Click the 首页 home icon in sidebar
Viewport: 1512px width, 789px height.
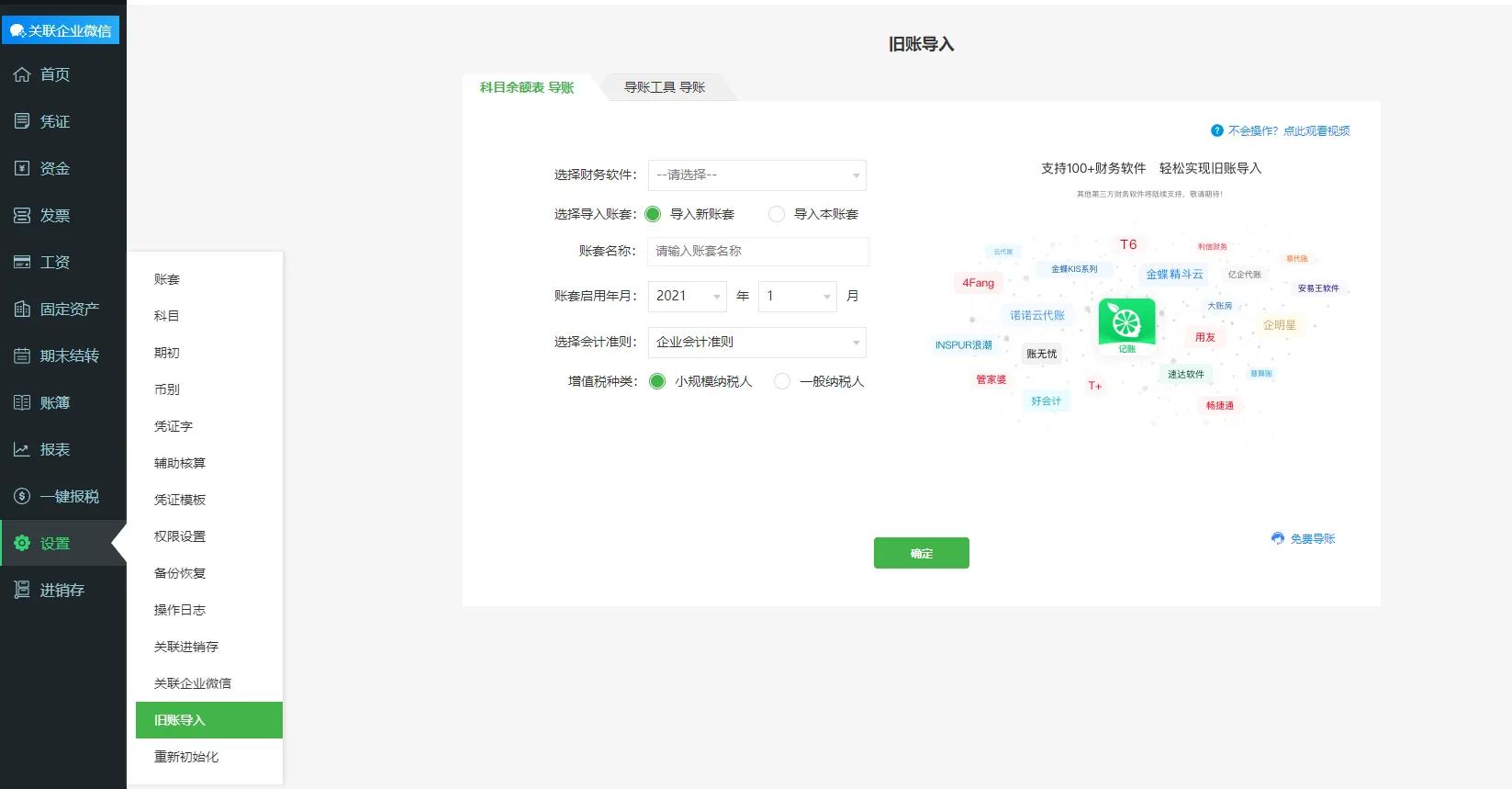click(x=22, y=74)
